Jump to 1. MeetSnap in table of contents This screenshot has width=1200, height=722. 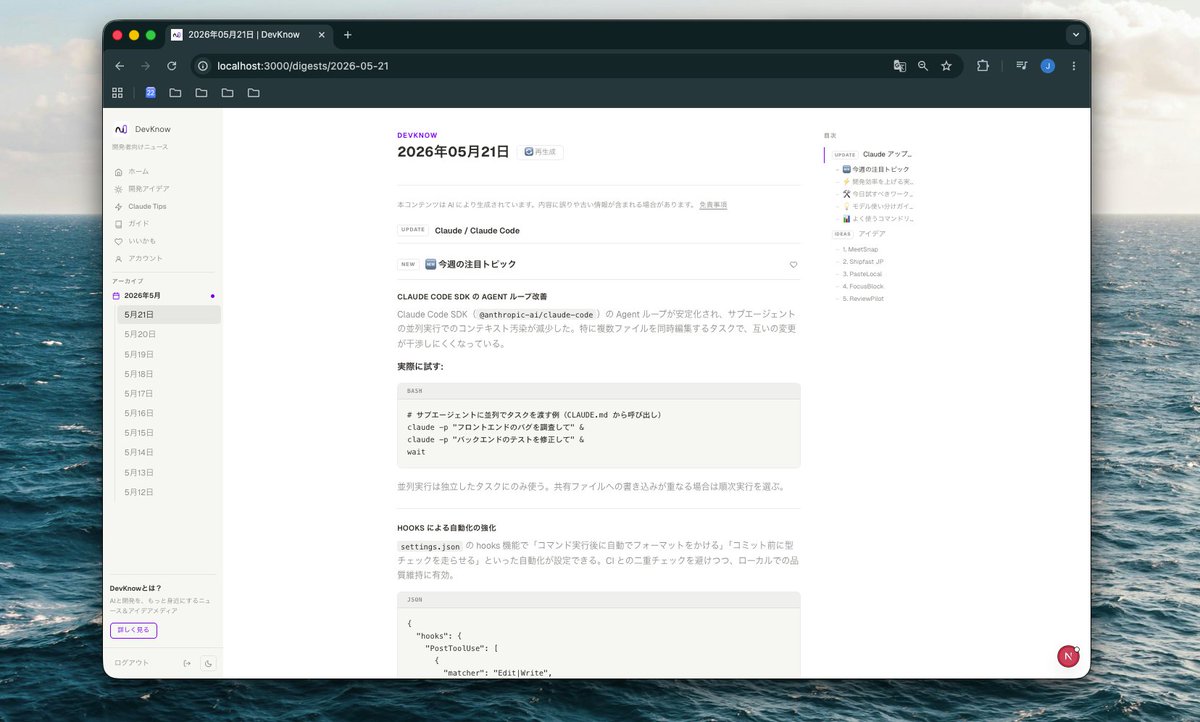tap(860, 249)
